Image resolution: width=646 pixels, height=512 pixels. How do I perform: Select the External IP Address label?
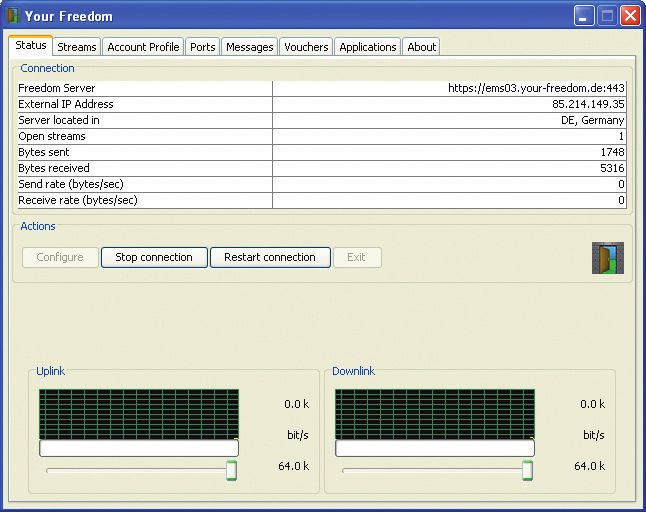pos(66,104)
